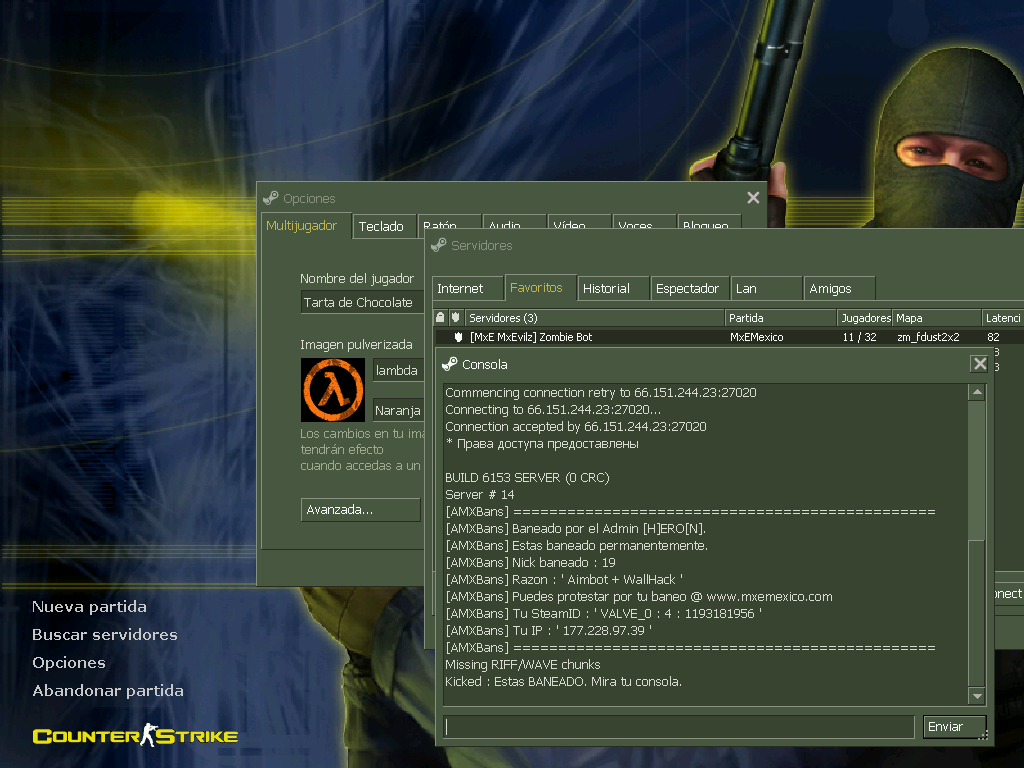The image size is (1024, 768).
Task: Click the 'Puedes protestar por tu baneo' line
Action: (639, 596)
